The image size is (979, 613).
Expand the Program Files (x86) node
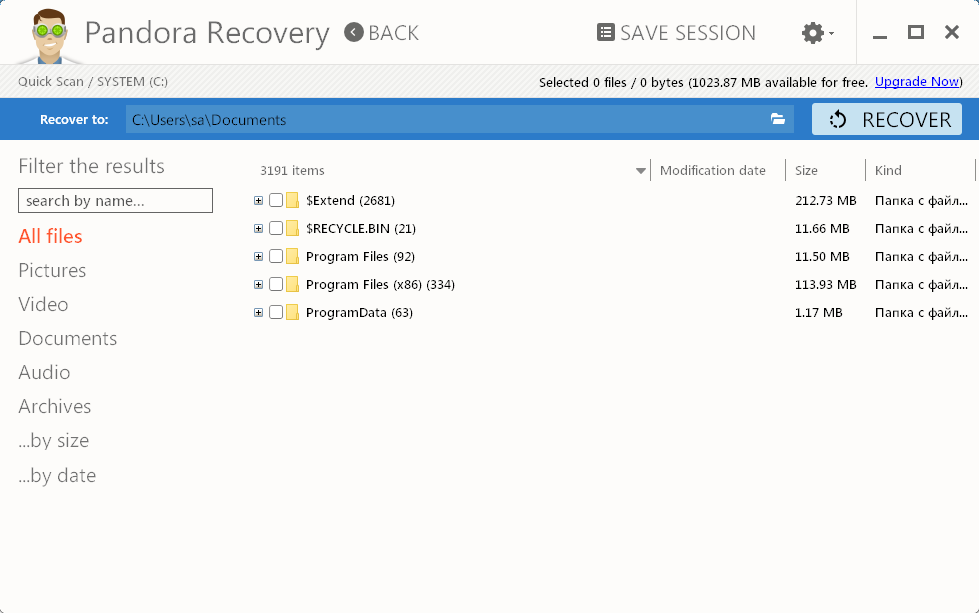(258, 285)
